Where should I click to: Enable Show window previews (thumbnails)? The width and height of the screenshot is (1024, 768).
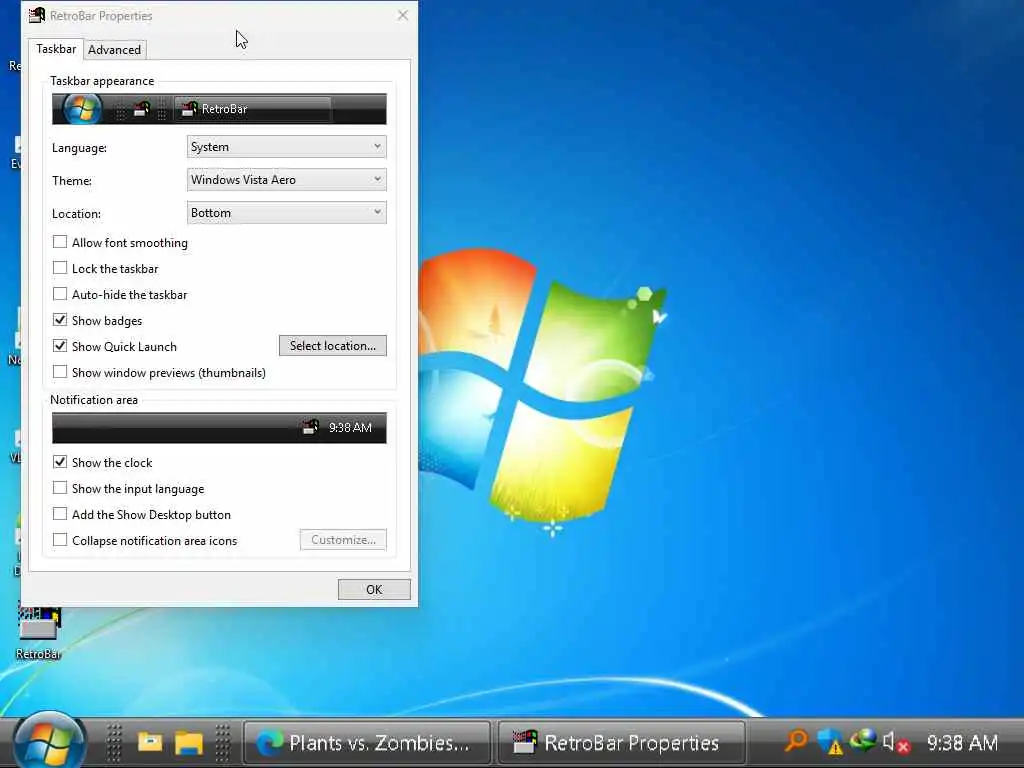60,372
